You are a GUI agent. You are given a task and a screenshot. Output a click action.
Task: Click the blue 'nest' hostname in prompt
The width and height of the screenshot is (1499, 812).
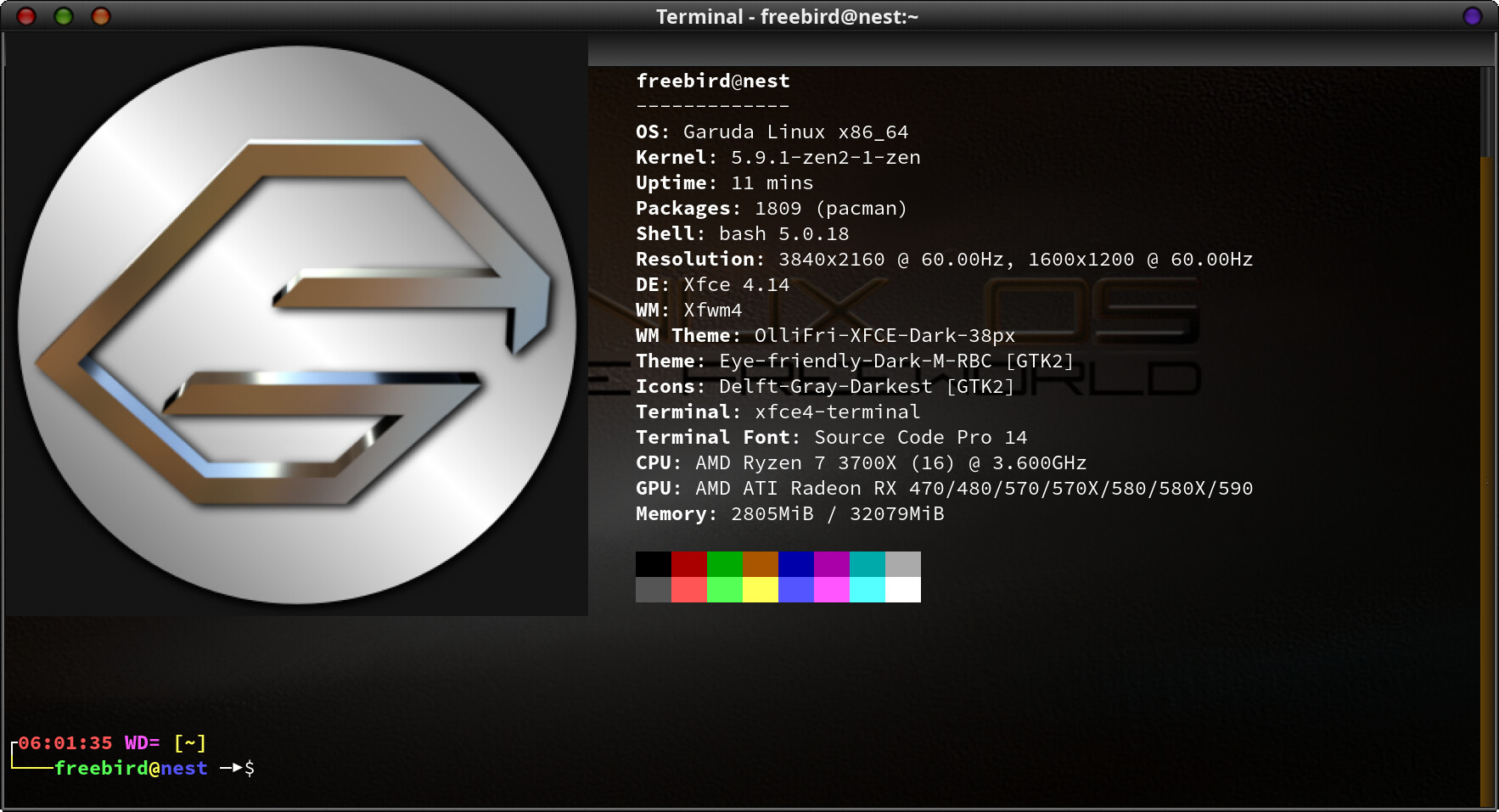tap(184, 769)
